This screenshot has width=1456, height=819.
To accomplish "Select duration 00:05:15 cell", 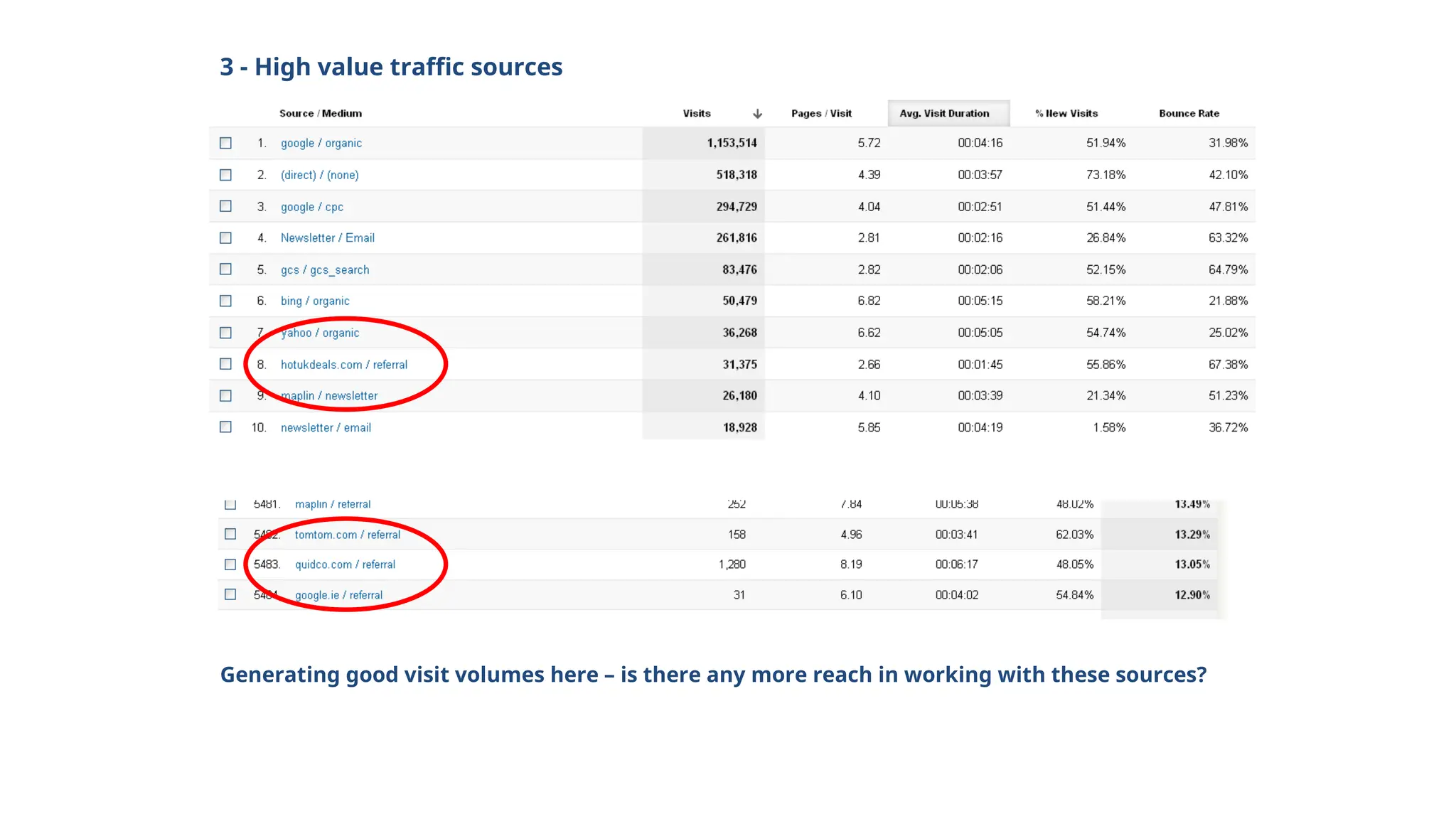I will [x=980, y=301].
